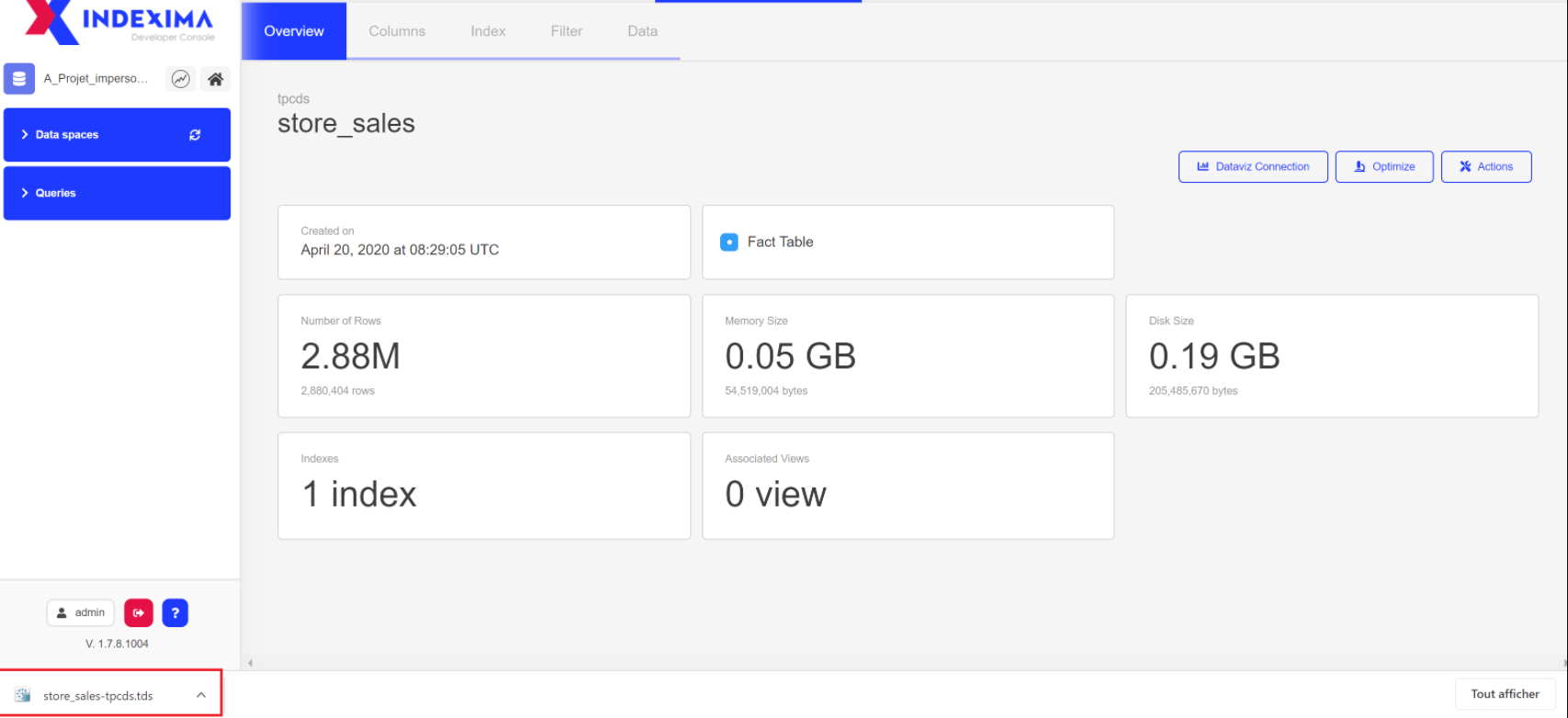Open the Filter tab

(x=567, y=31)
